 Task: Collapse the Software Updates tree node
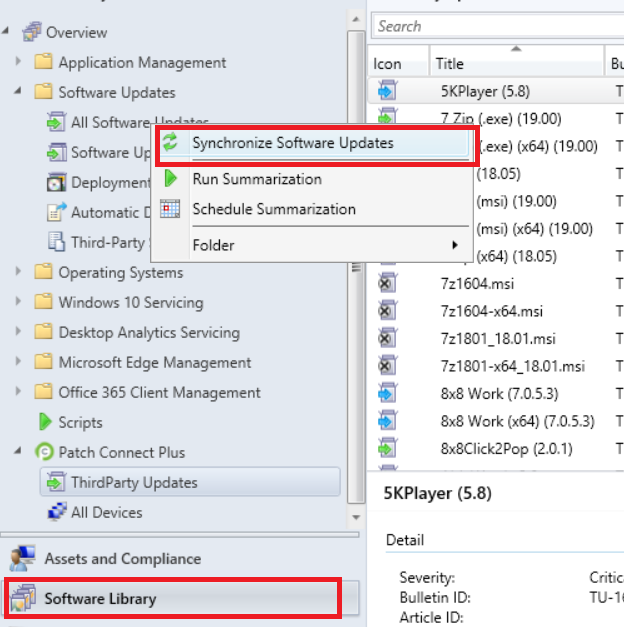point(18,91)
